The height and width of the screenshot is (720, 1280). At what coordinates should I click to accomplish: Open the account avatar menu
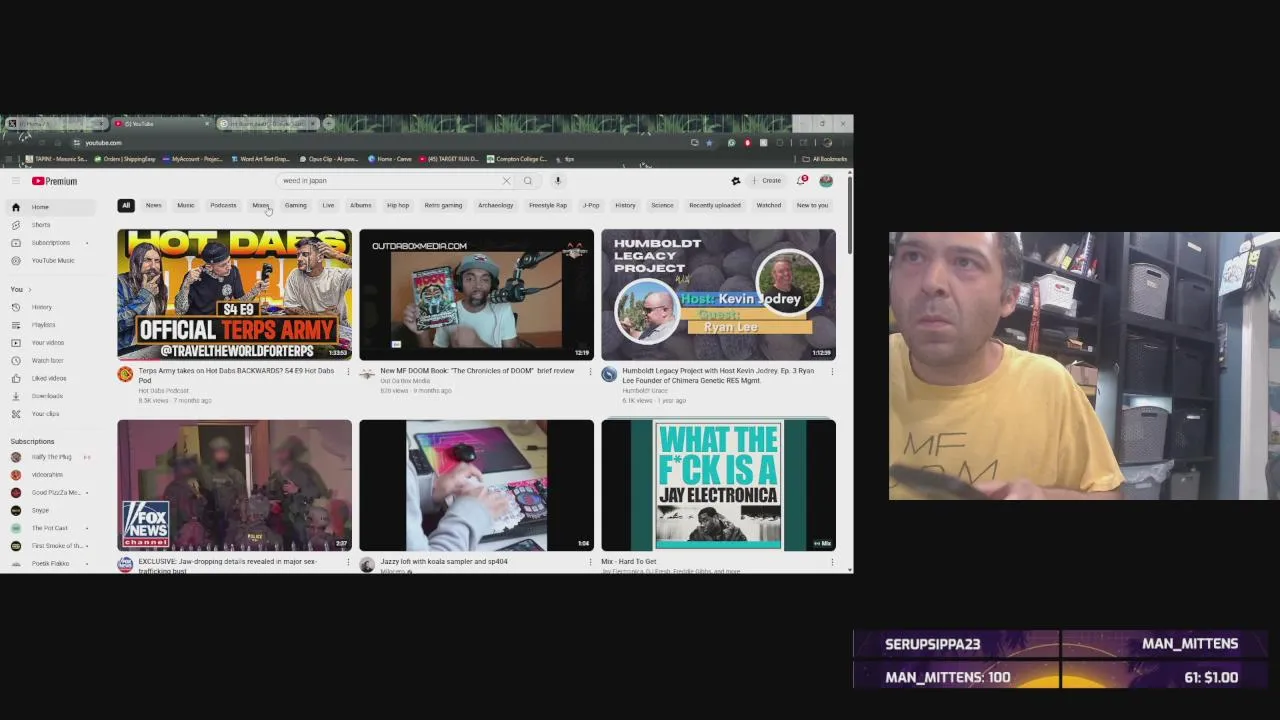(826, 181)
